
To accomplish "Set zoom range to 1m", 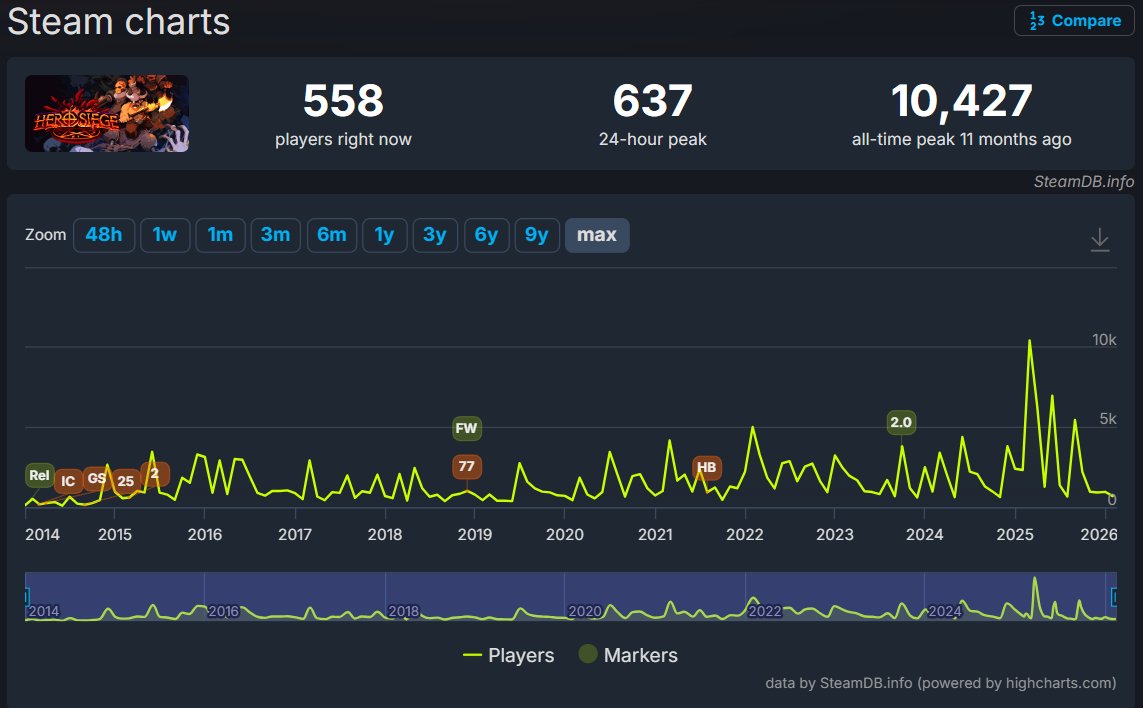I will click(x=220, y=235).
